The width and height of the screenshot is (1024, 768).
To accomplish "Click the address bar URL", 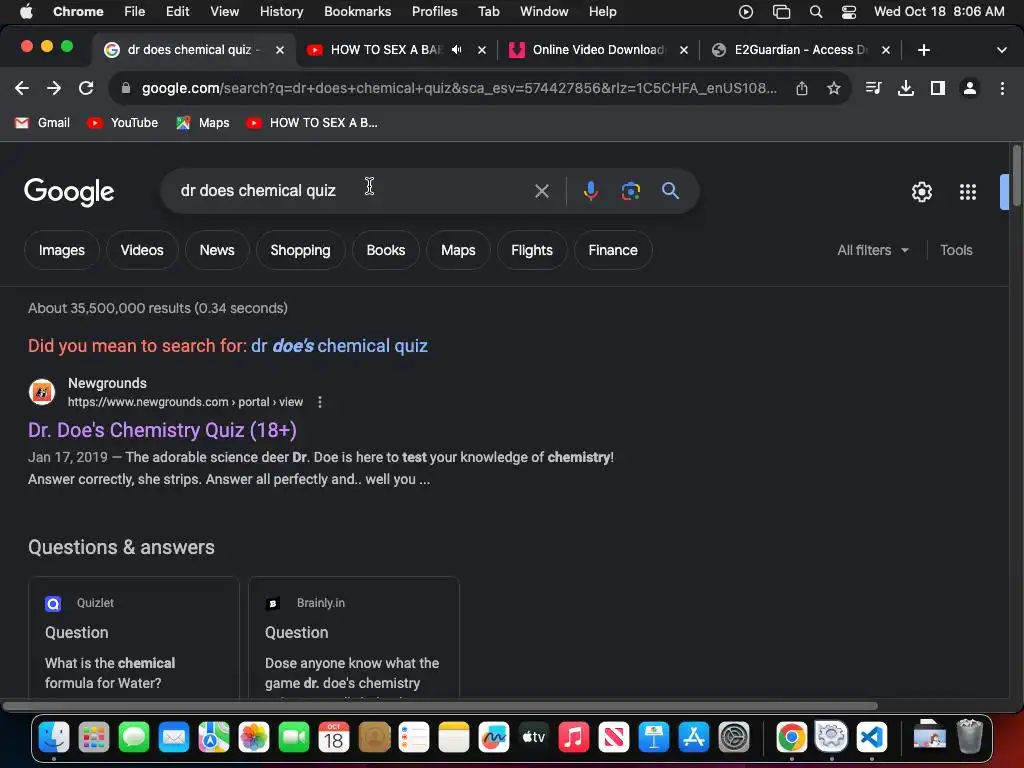I will click(x=458, y=88).
